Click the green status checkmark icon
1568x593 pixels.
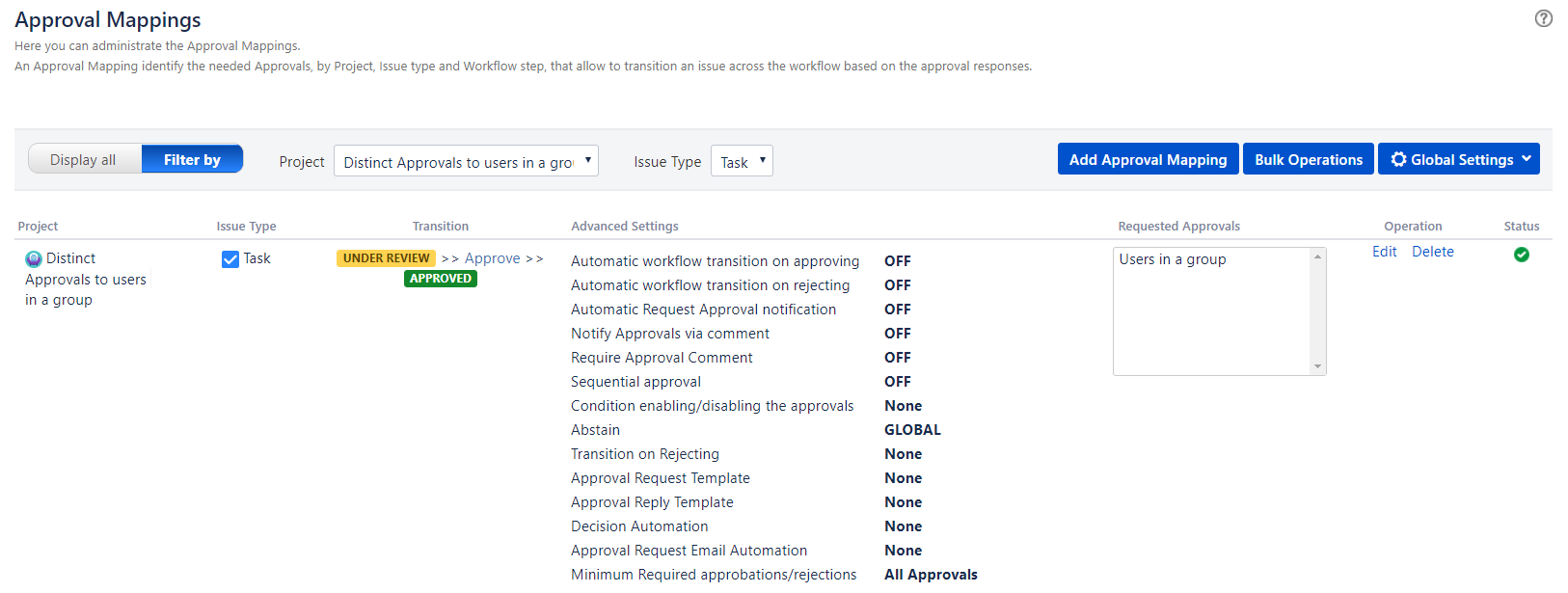click(1521, 255)
